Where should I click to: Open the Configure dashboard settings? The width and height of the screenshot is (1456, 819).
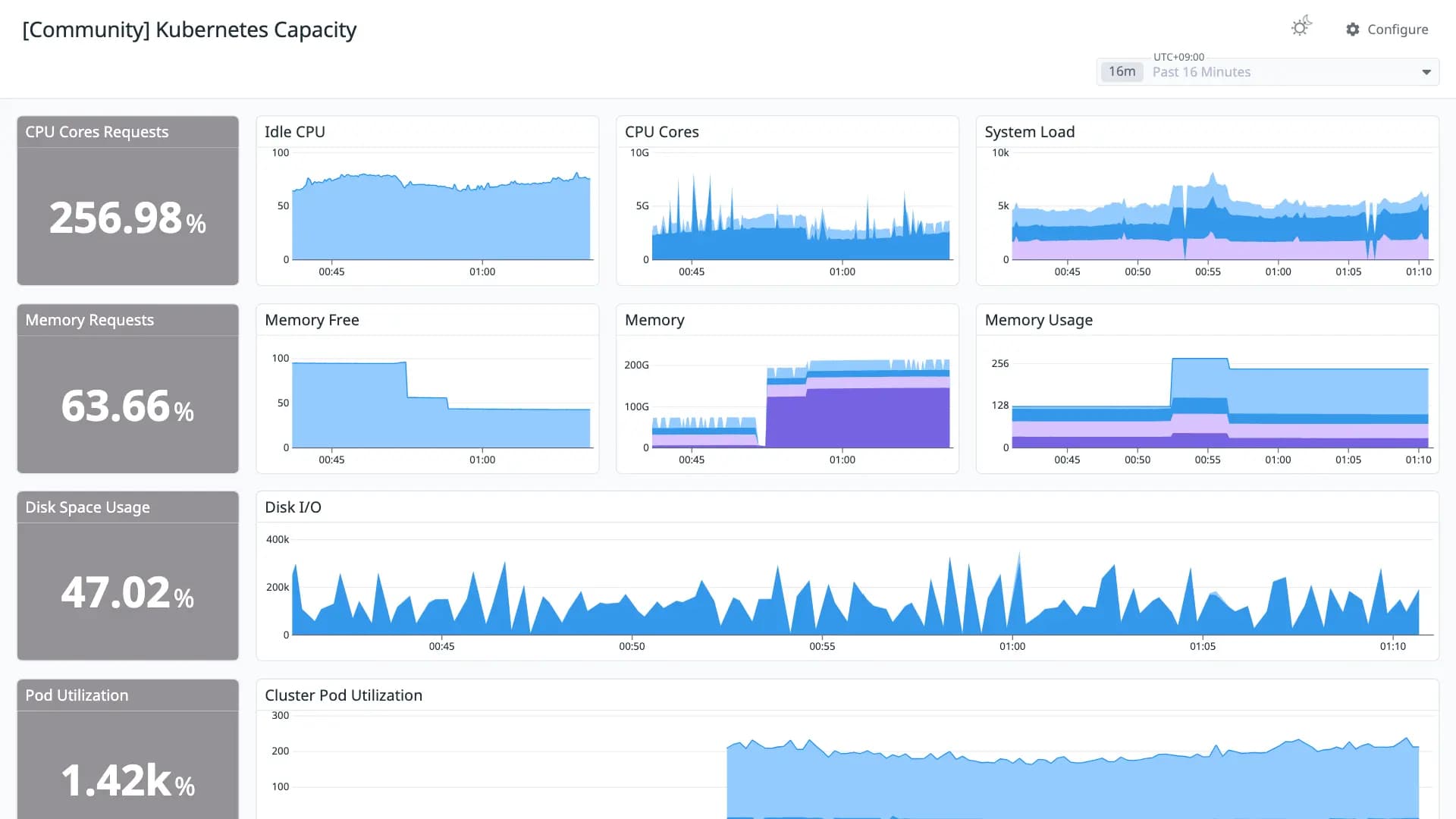[x=1387, y=30]
